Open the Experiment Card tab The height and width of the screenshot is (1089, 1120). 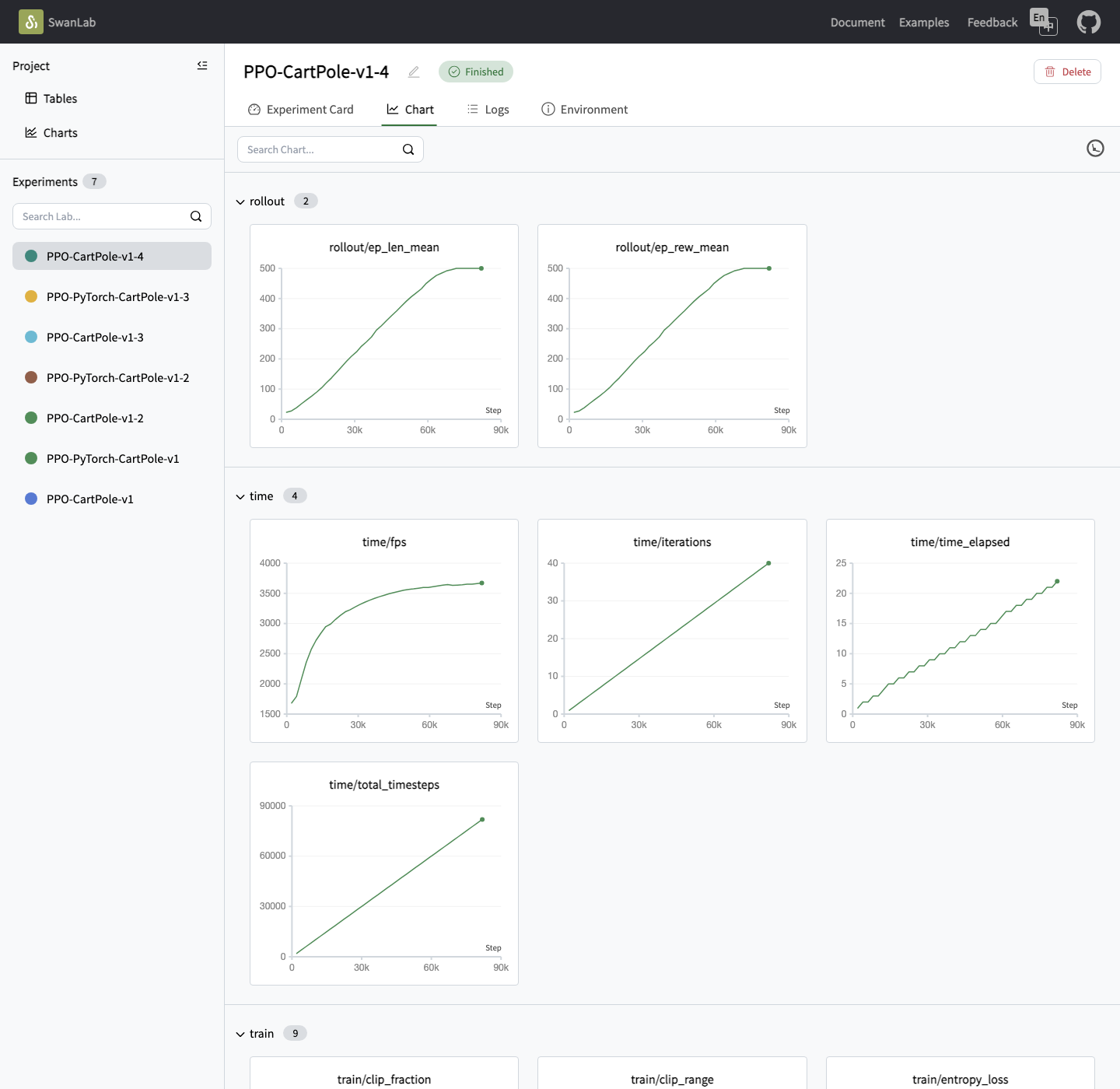300,110
